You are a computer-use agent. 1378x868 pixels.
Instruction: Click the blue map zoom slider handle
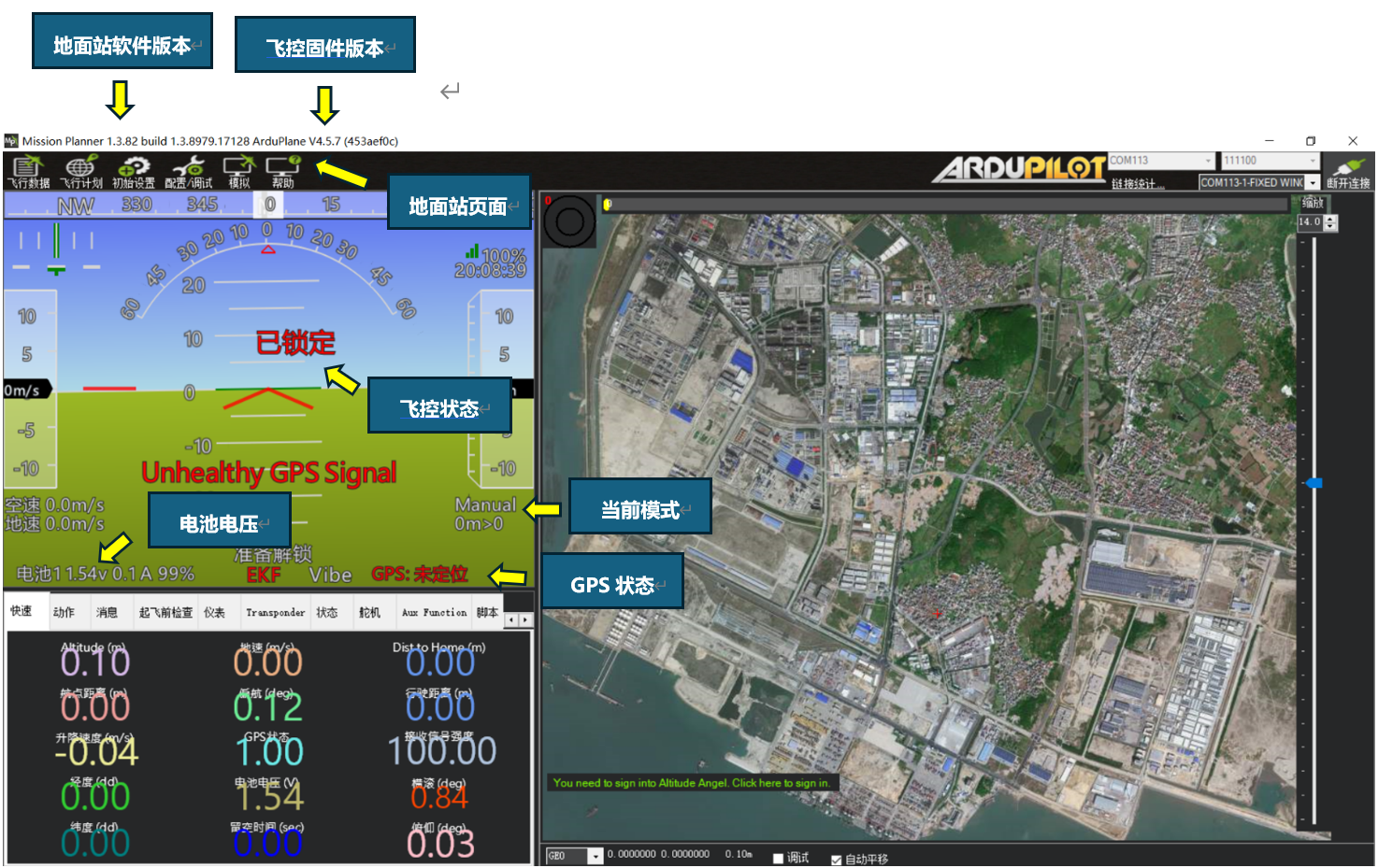(x=1313, y=483)
